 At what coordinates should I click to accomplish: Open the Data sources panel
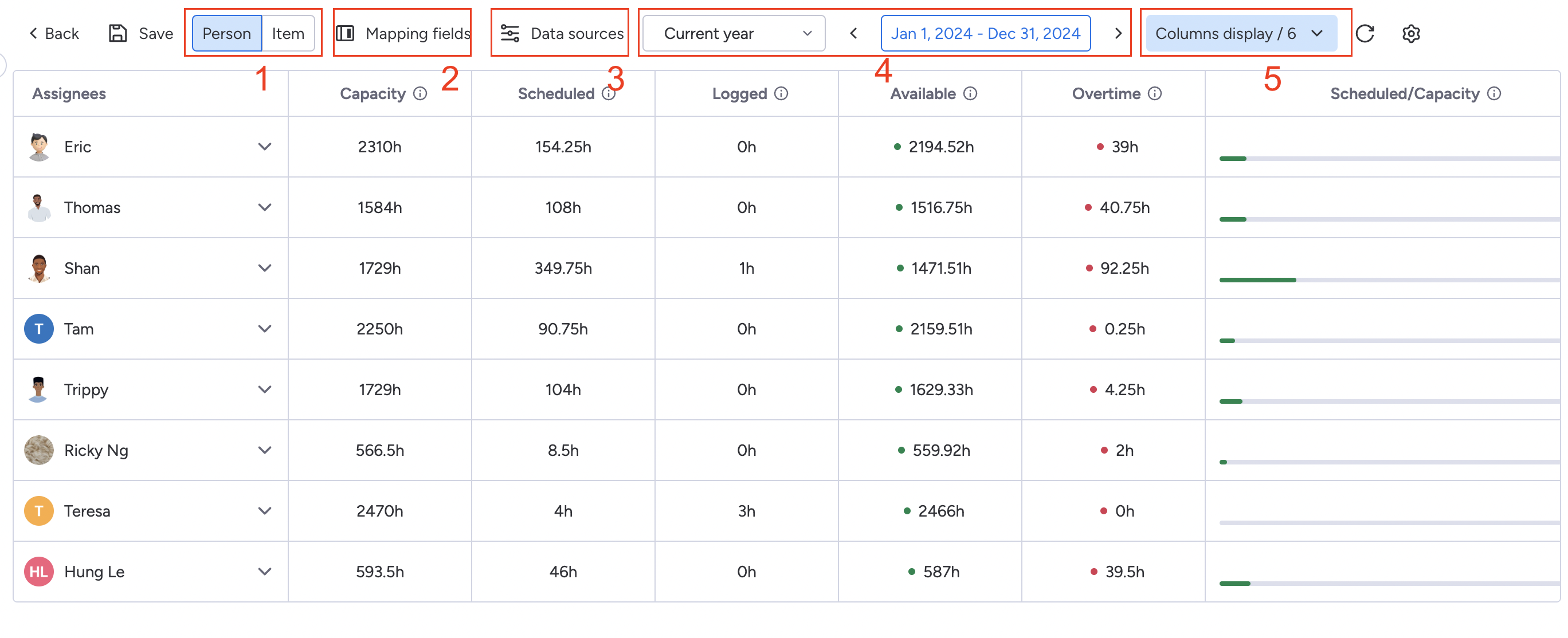tap(559, 33)
